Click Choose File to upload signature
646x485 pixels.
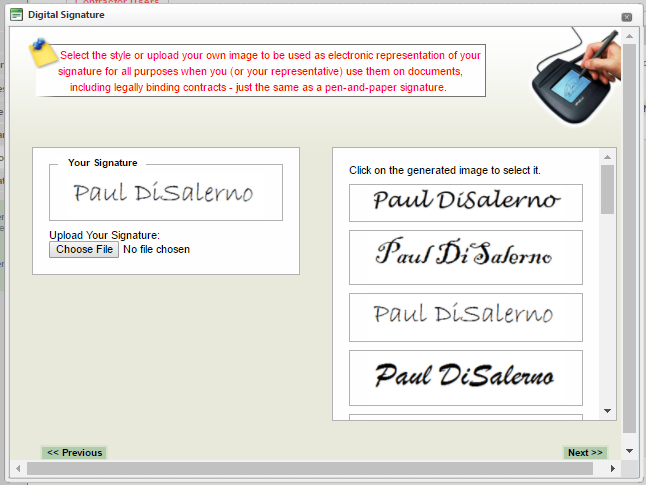[84, 249]
